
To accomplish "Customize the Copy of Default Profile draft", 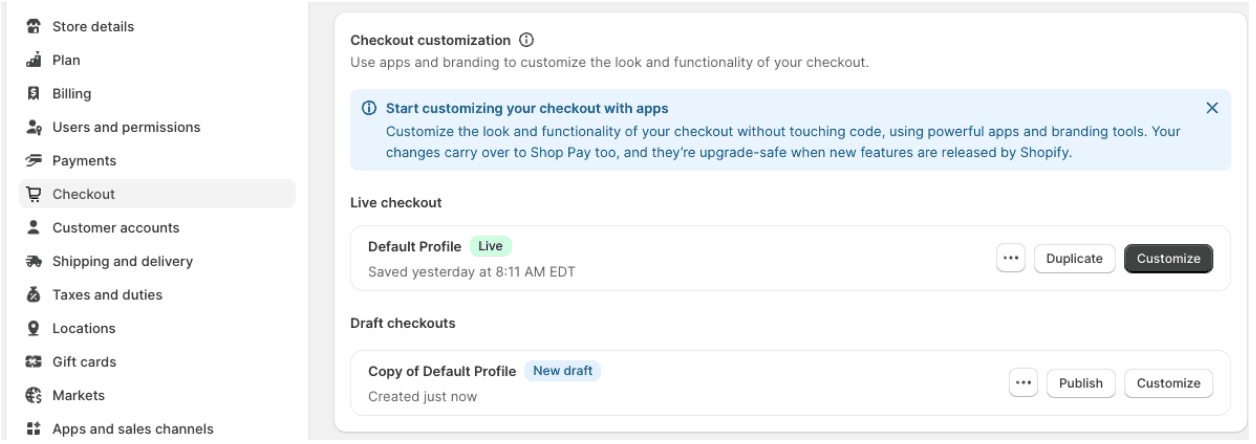I will pyautogui.click(x=1168, y=383).
